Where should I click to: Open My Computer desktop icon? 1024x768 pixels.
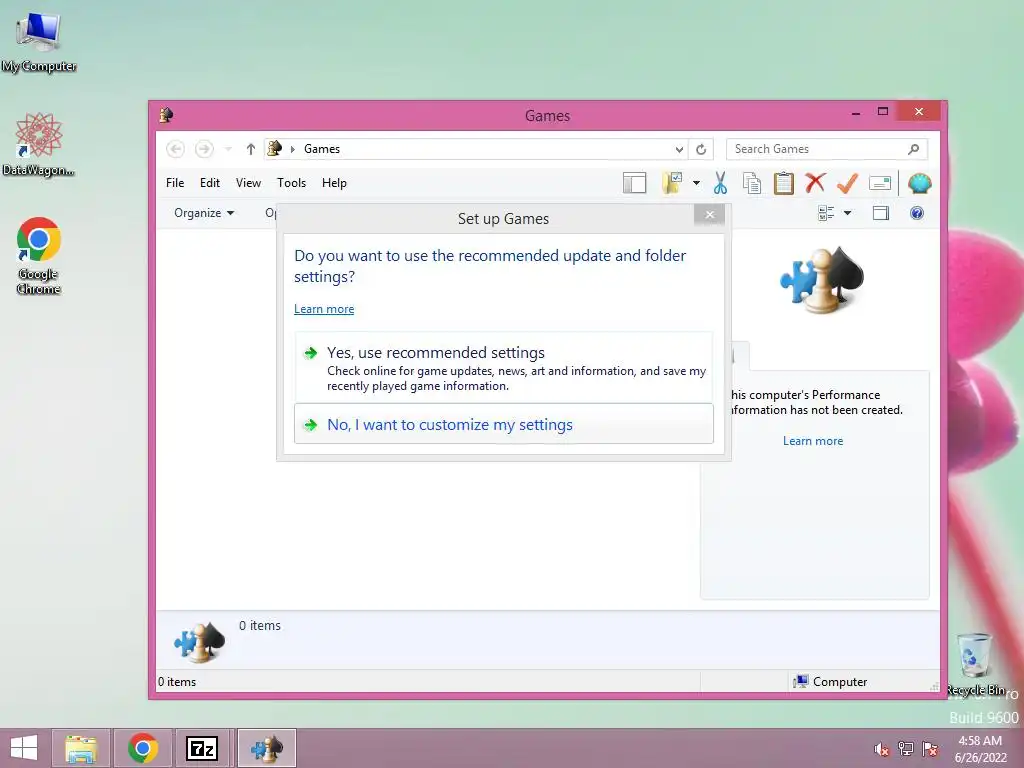39,42
